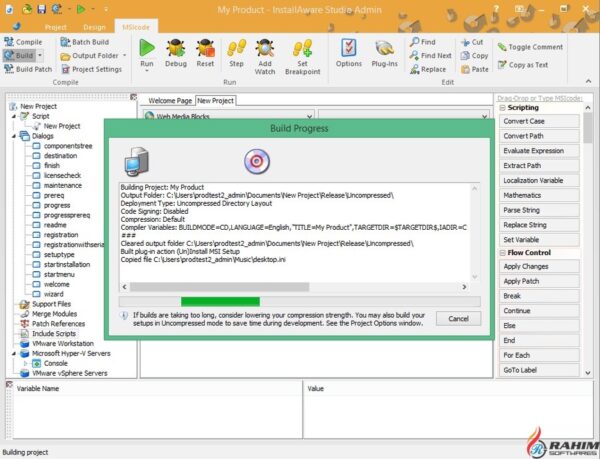Select the New Project document tab

click(215, 101)
